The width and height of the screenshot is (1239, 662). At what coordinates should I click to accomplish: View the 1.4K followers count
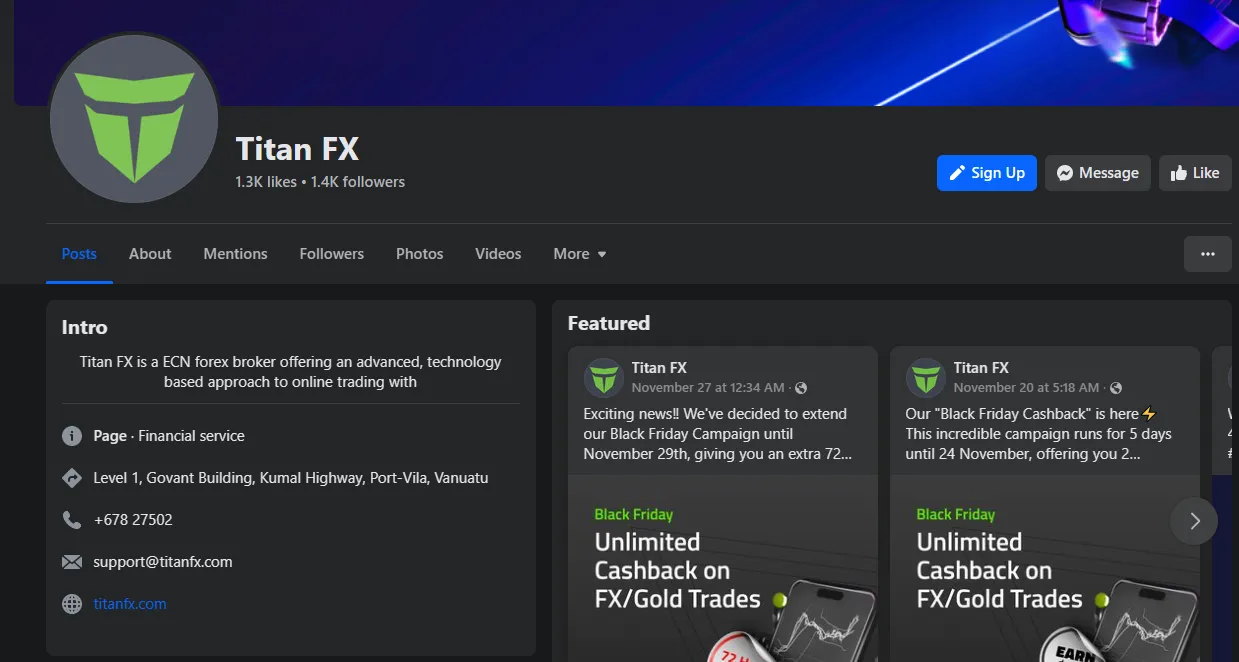click(x=358, y=182)
